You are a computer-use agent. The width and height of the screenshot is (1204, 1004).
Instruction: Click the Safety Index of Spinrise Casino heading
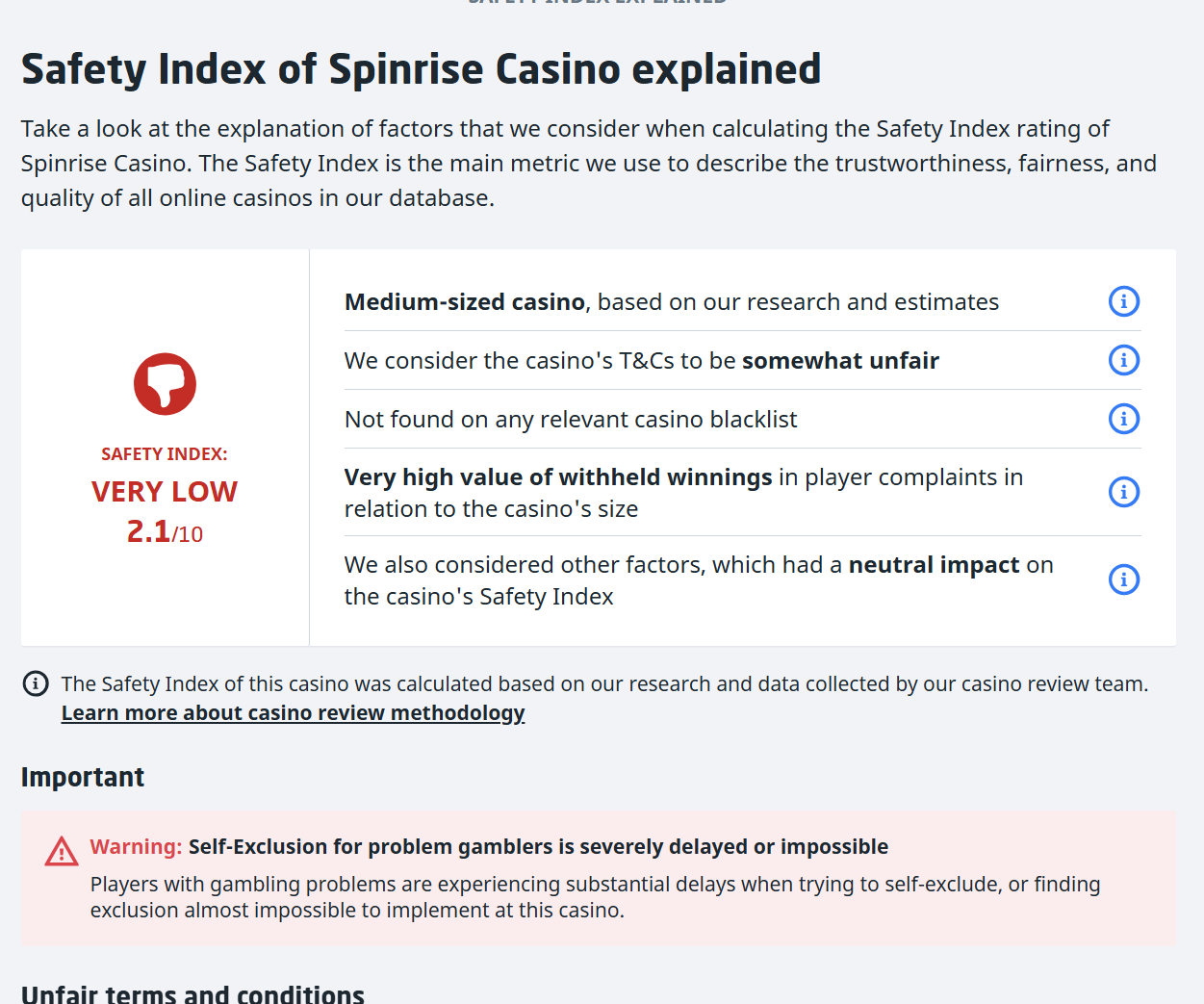pos(421,69)
